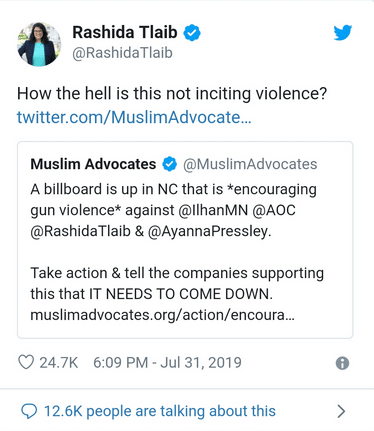
Task: Open Rashida Tlaib's profile picture
Action: tap(39, 44)
